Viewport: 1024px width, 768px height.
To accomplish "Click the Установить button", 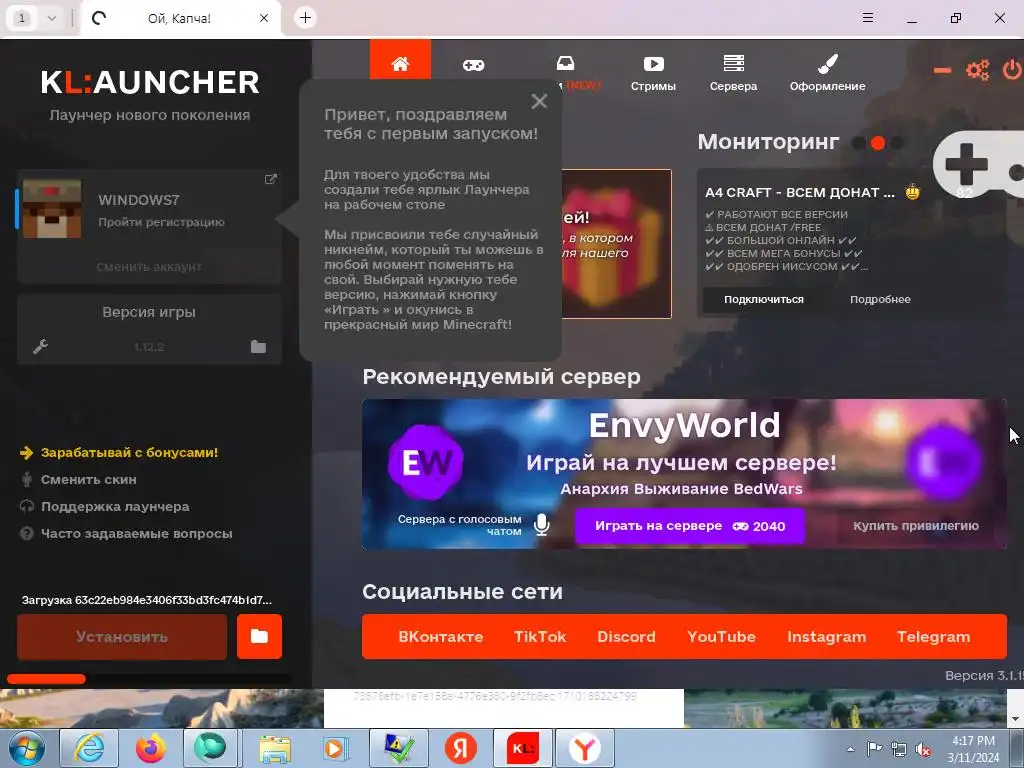I will pos(122,637).
